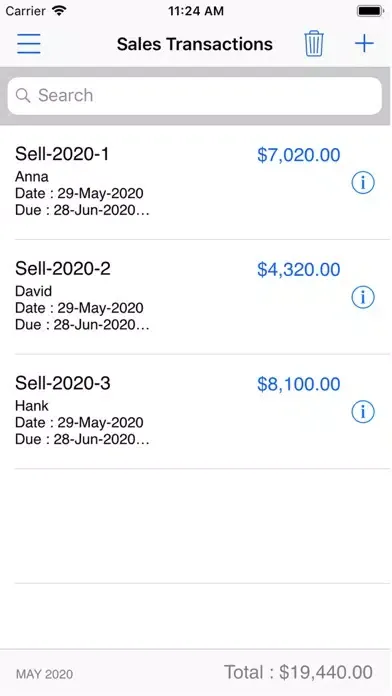Click the search magnifier icon
The height and width of the screenshot is (696, 392).
tap(23, 95)
